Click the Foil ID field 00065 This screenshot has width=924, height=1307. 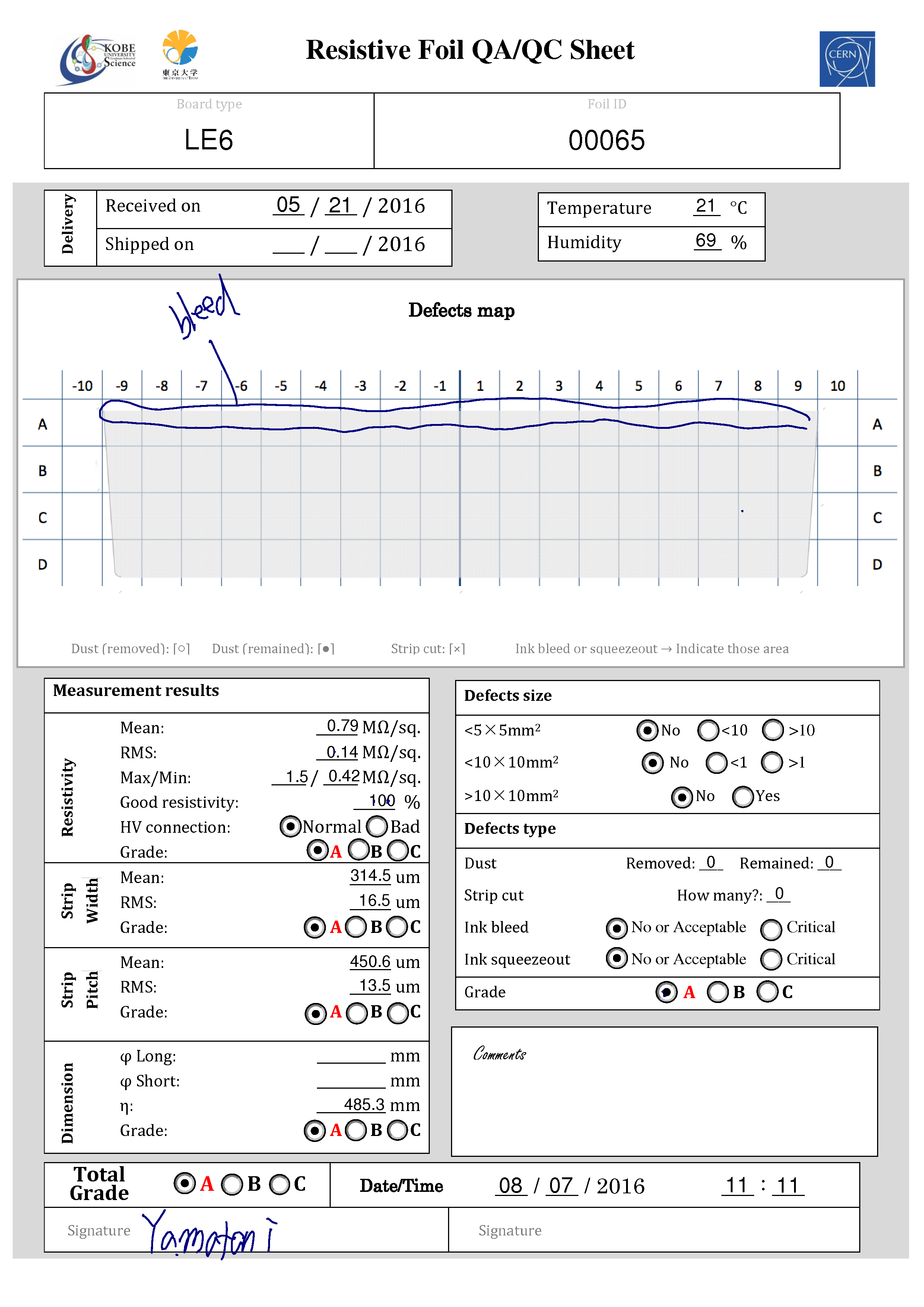607,139
